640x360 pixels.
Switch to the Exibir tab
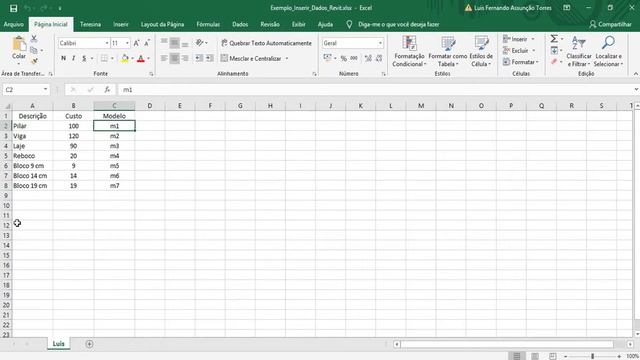(299, 24)
